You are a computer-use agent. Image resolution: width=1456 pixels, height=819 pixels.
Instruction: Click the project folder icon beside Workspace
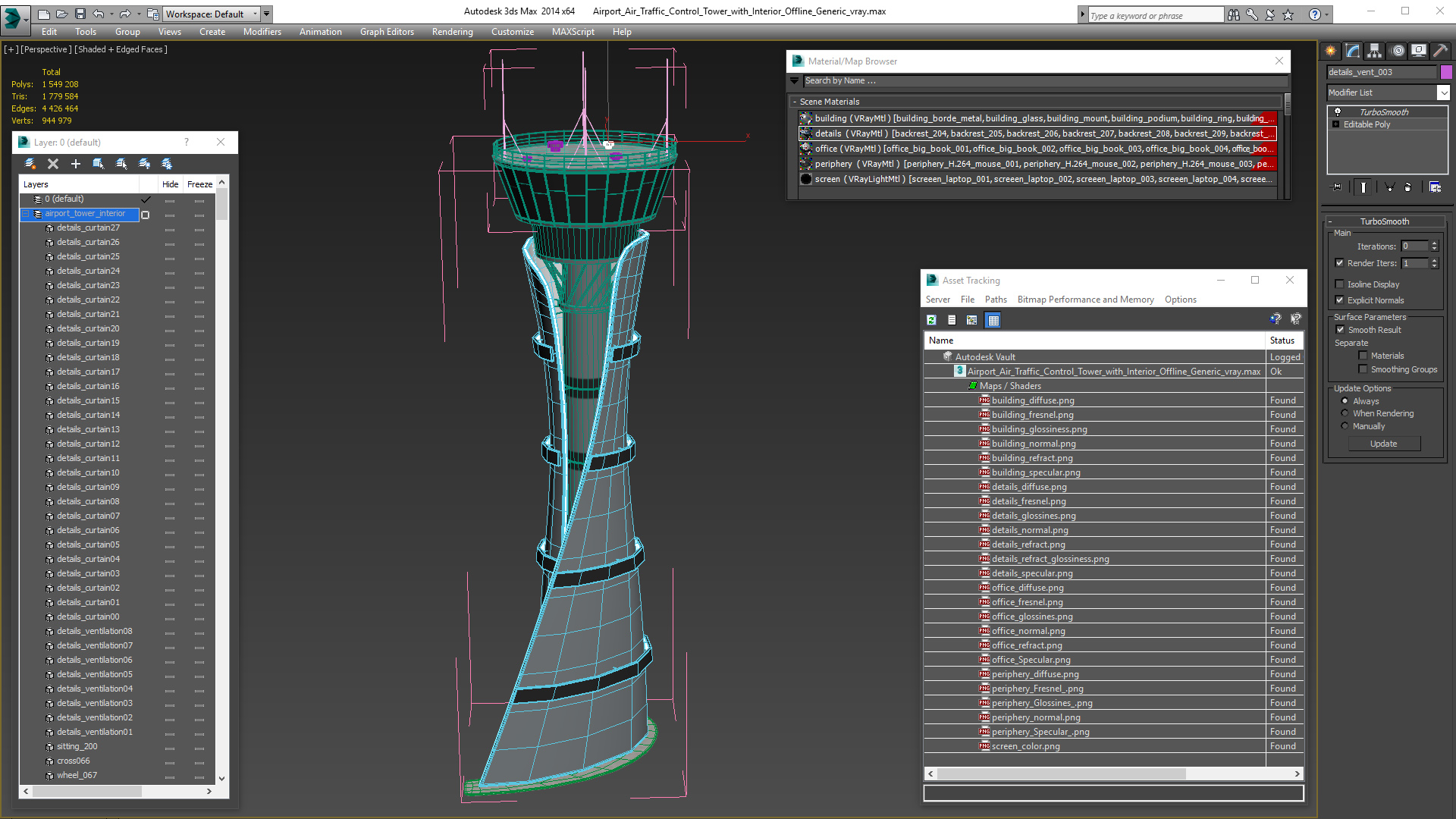click(x=153, y=14)
